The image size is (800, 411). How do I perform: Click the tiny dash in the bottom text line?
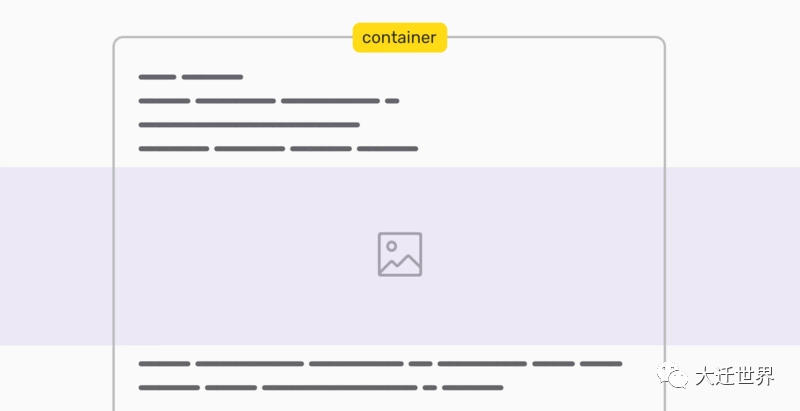(x=430, y=387)
